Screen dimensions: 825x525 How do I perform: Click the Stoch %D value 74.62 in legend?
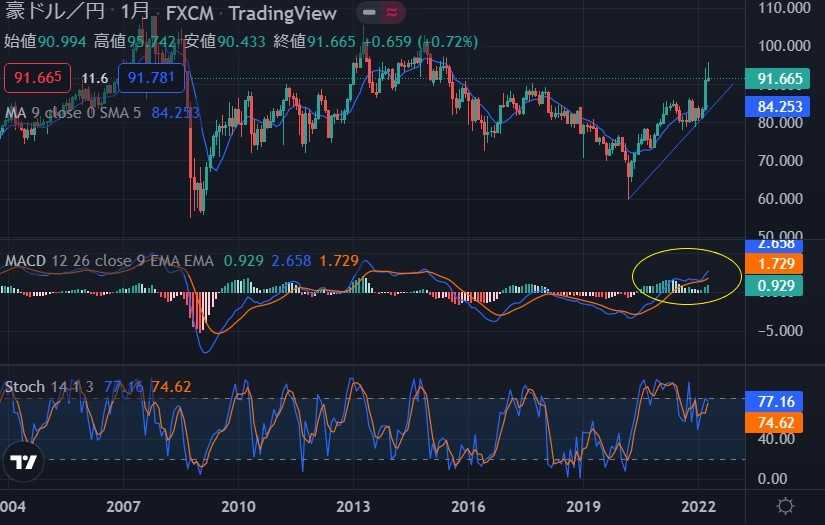pyautogui.click(x=172, y=387)
